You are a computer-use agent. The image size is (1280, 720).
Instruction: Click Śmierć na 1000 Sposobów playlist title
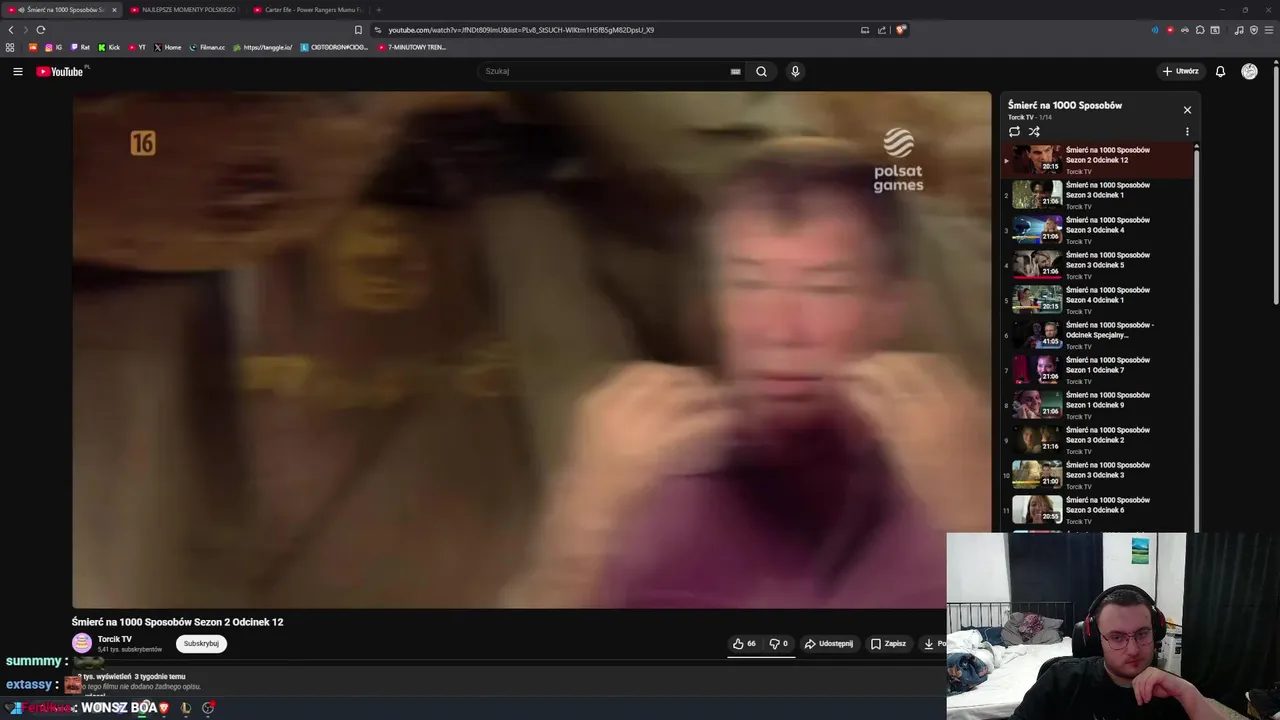coord(1065,105)
